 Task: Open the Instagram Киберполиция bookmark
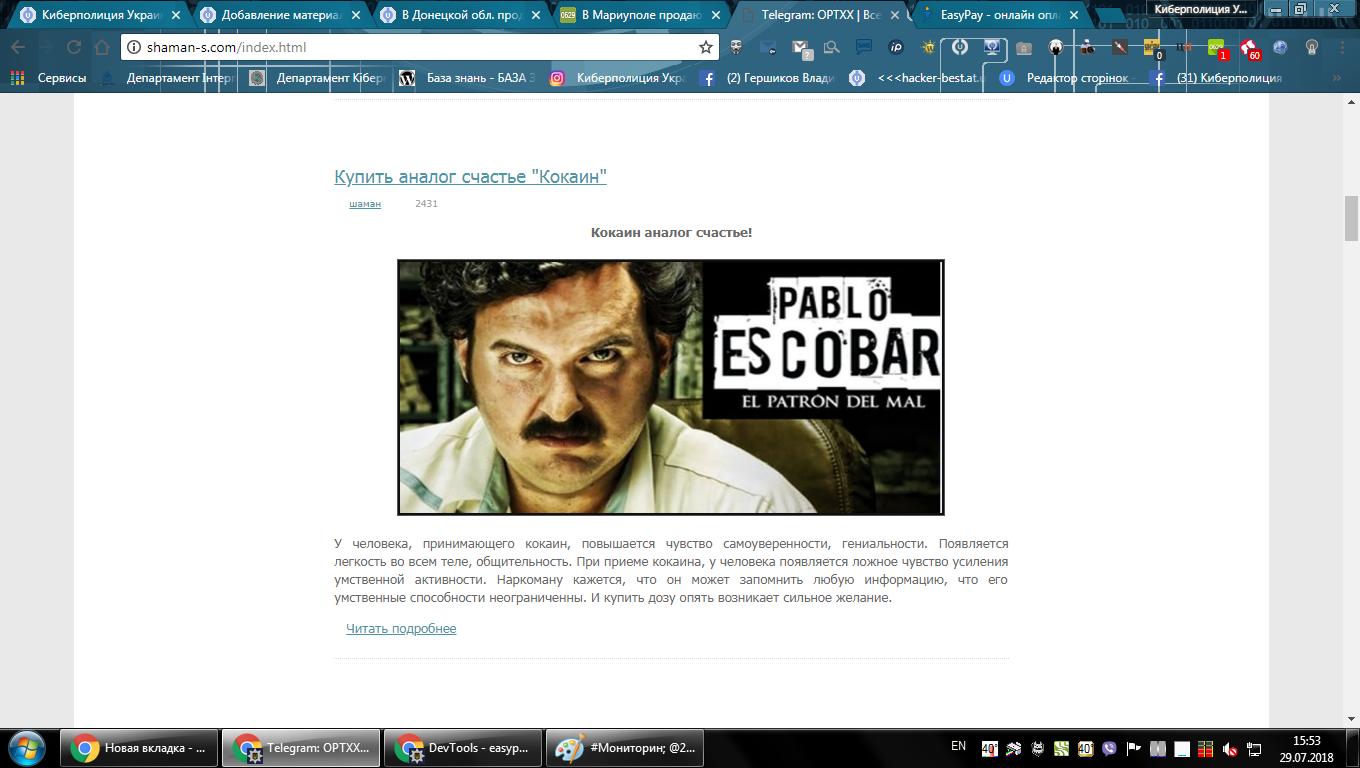(618, 78)
